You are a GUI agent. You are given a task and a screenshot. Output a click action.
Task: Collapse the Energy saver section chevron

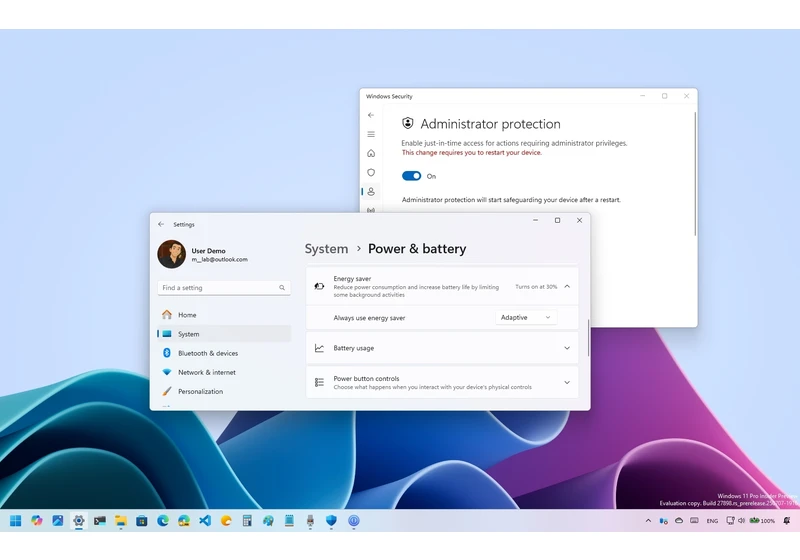(567, 287)
